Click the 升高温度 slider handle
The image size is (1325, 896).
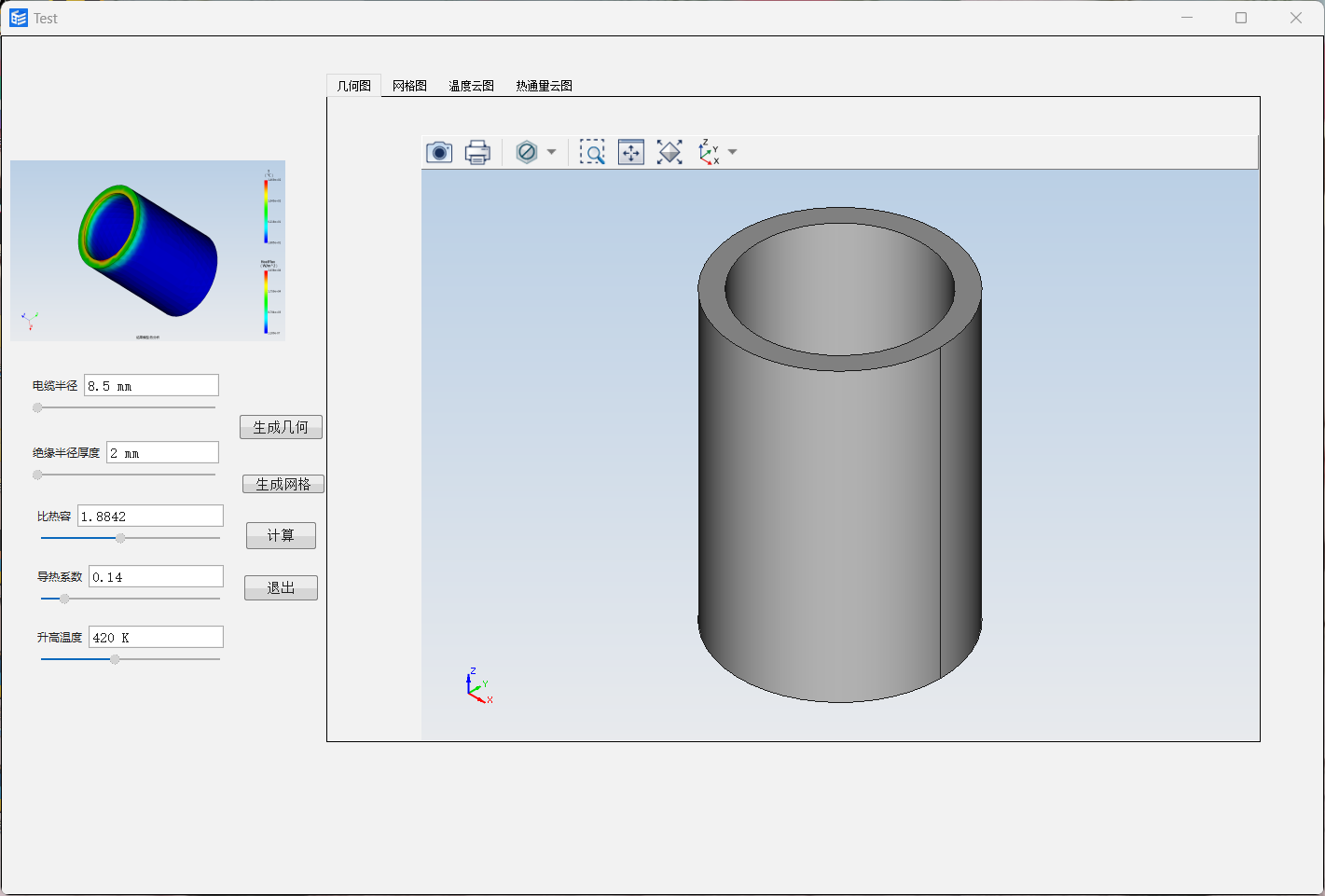(115, 659)
